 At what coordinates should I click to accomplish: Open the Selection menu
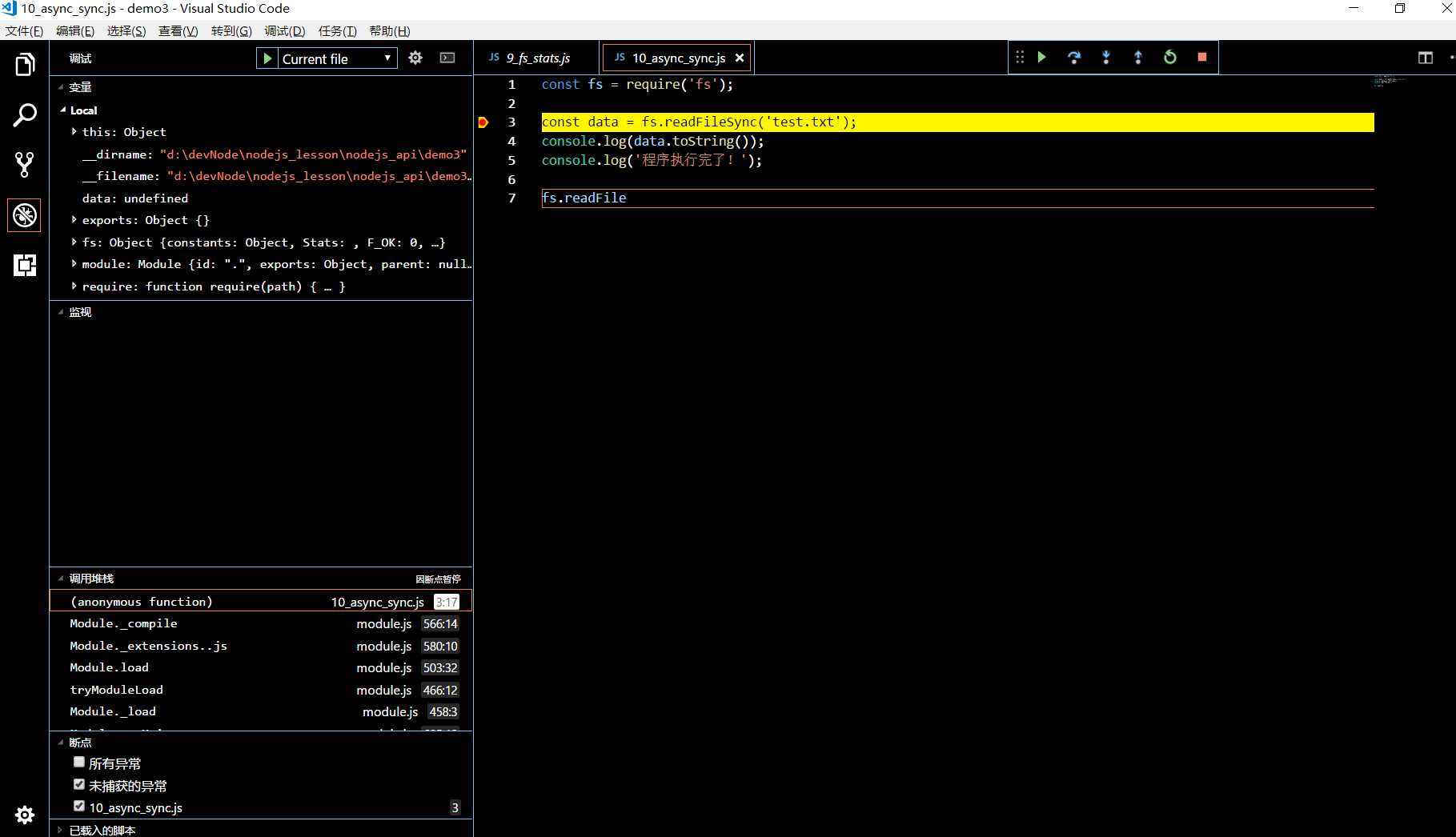(126, 31)
